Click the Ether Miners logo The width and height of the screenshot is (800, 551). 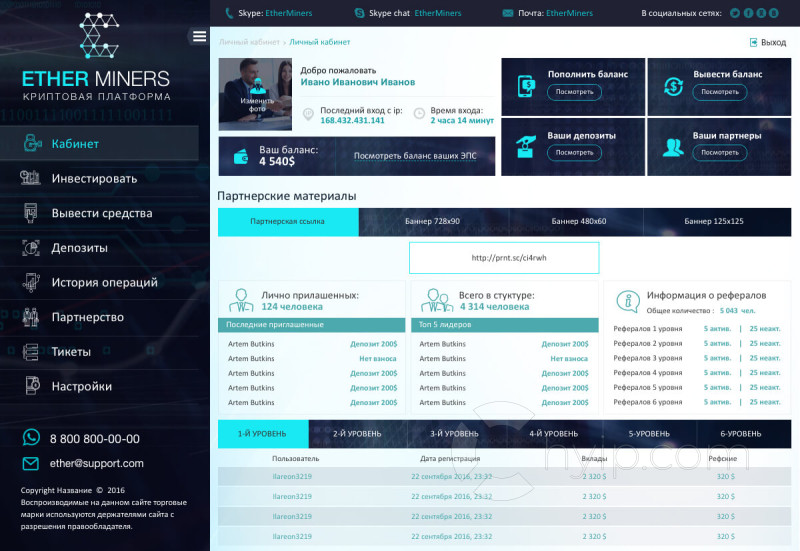[x=96, y=57]
